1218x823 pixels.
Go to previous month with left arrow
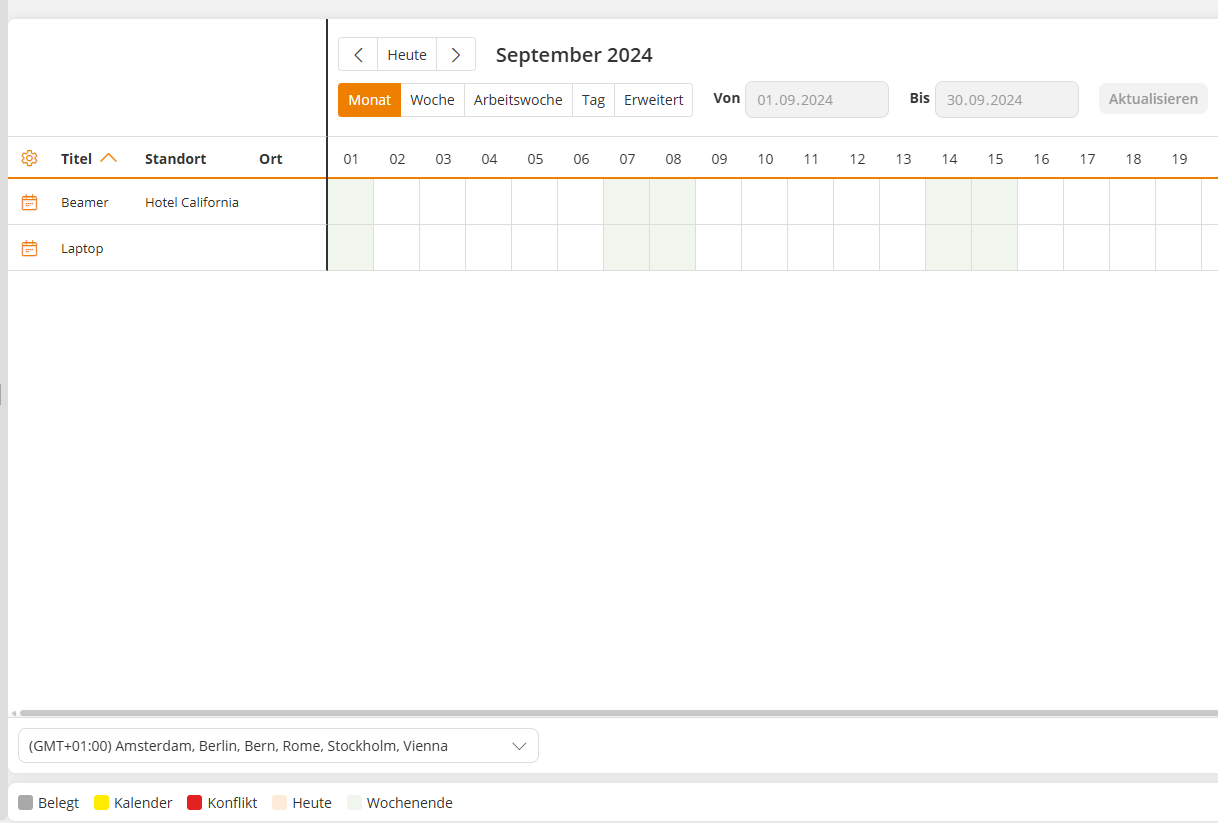(x=358, y=55)
